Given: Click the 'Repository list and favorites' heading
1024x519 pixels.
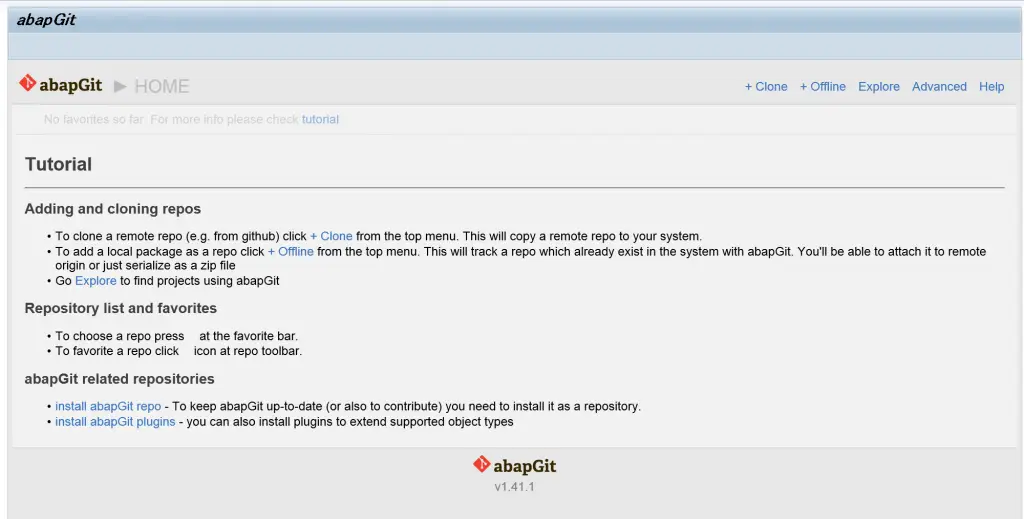Looking at the screenshot, I should pyautogui.click(x=120, y=308).
